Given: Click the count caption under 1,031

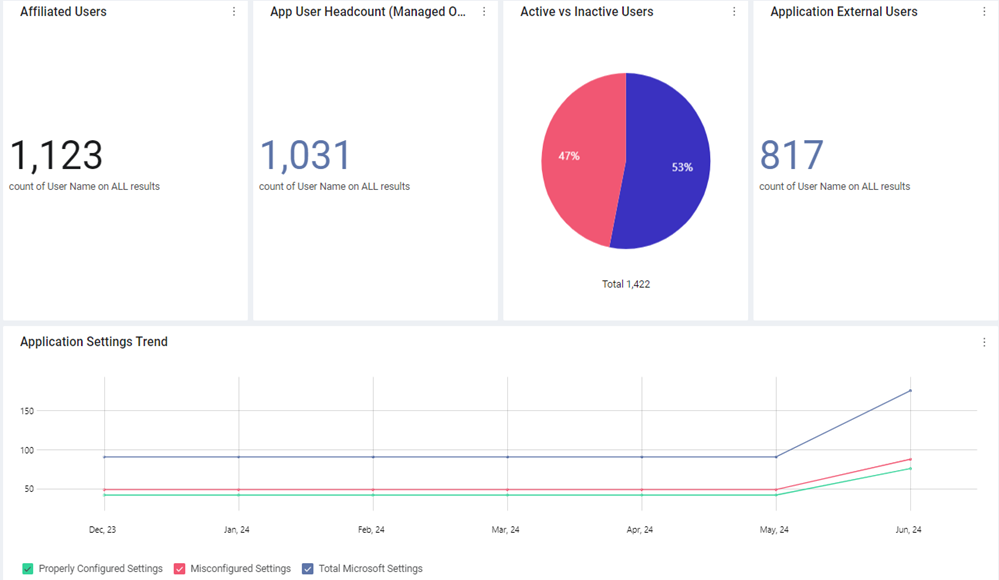Looking at the screenshot, I should pyautogui.click(x=334, y=187).
